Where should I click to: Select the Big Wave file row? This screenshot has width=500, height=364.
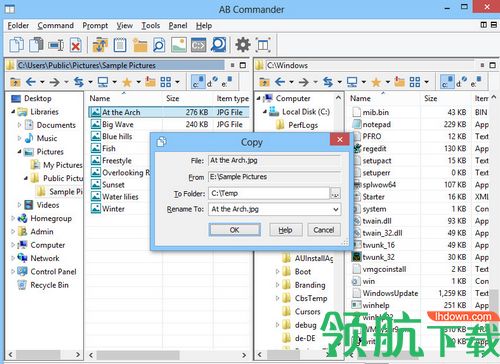point(169,124)
